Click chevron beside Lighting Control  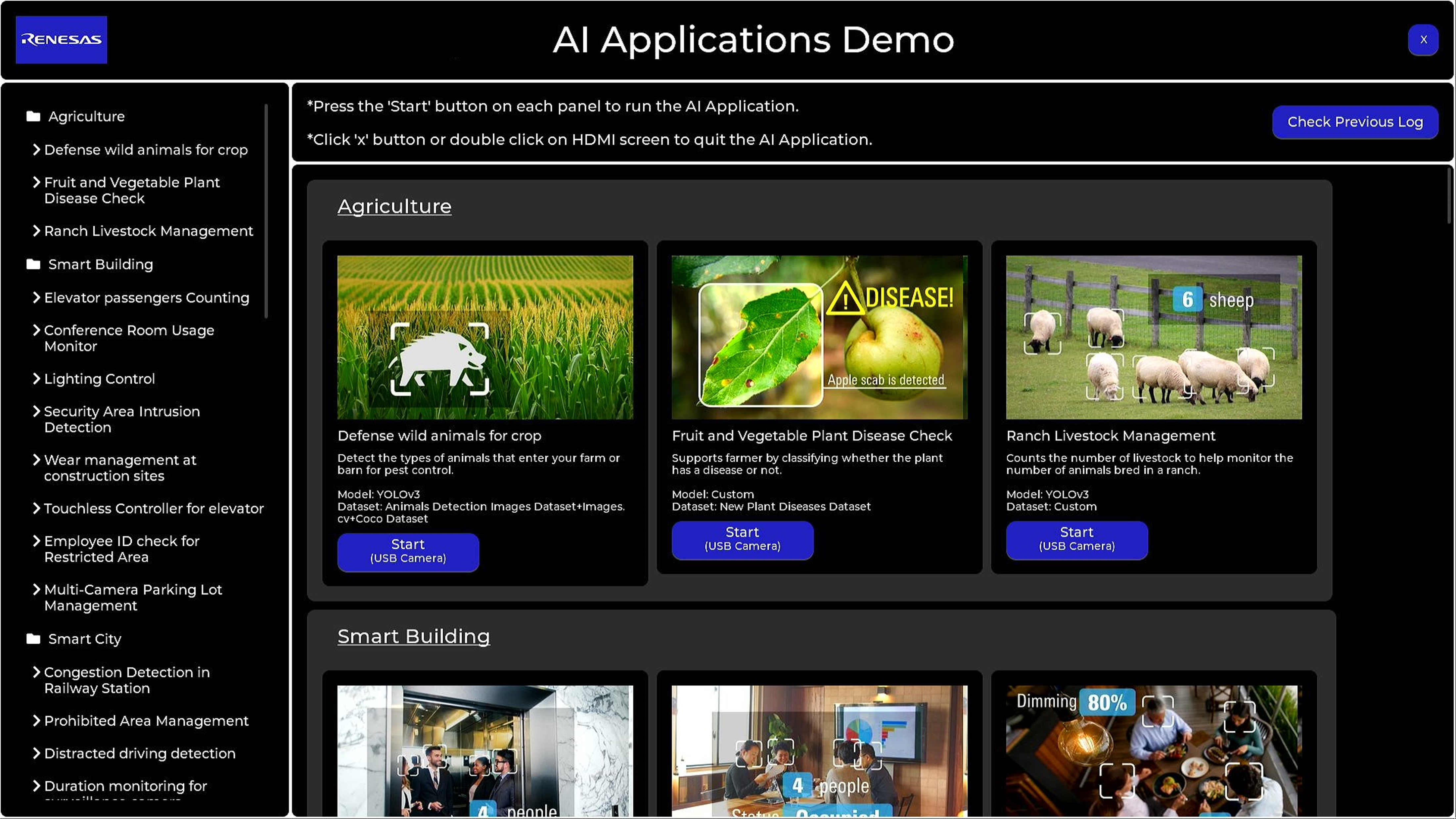click(37, 378)
